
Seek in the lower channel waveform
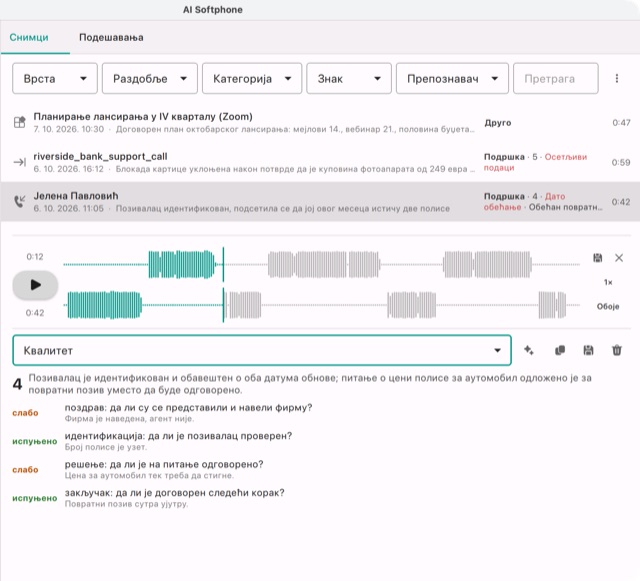[x=322, y=305]
